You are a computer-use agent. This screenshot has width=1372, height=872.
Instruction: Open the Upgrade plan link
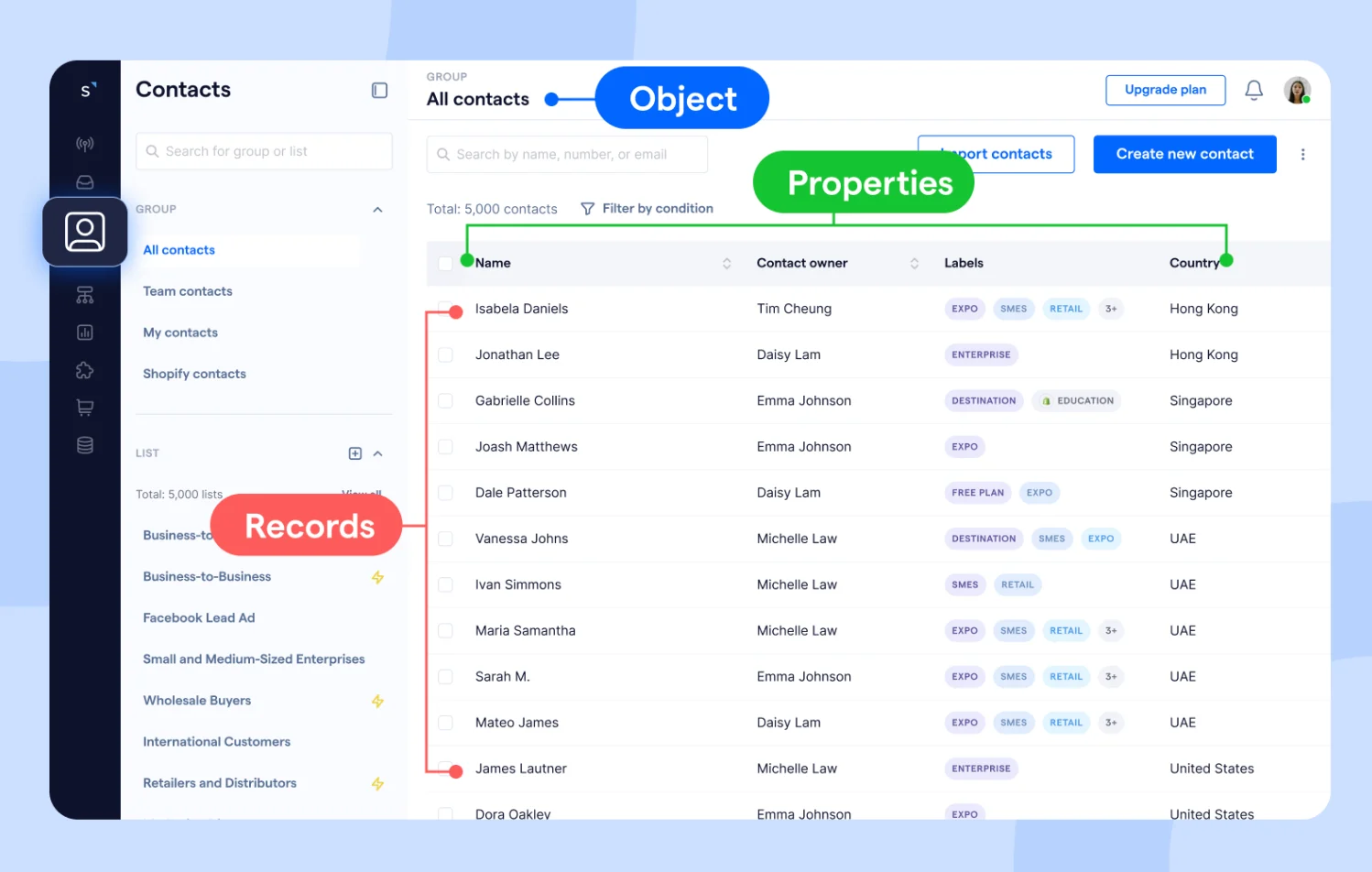click(1165, 90)
